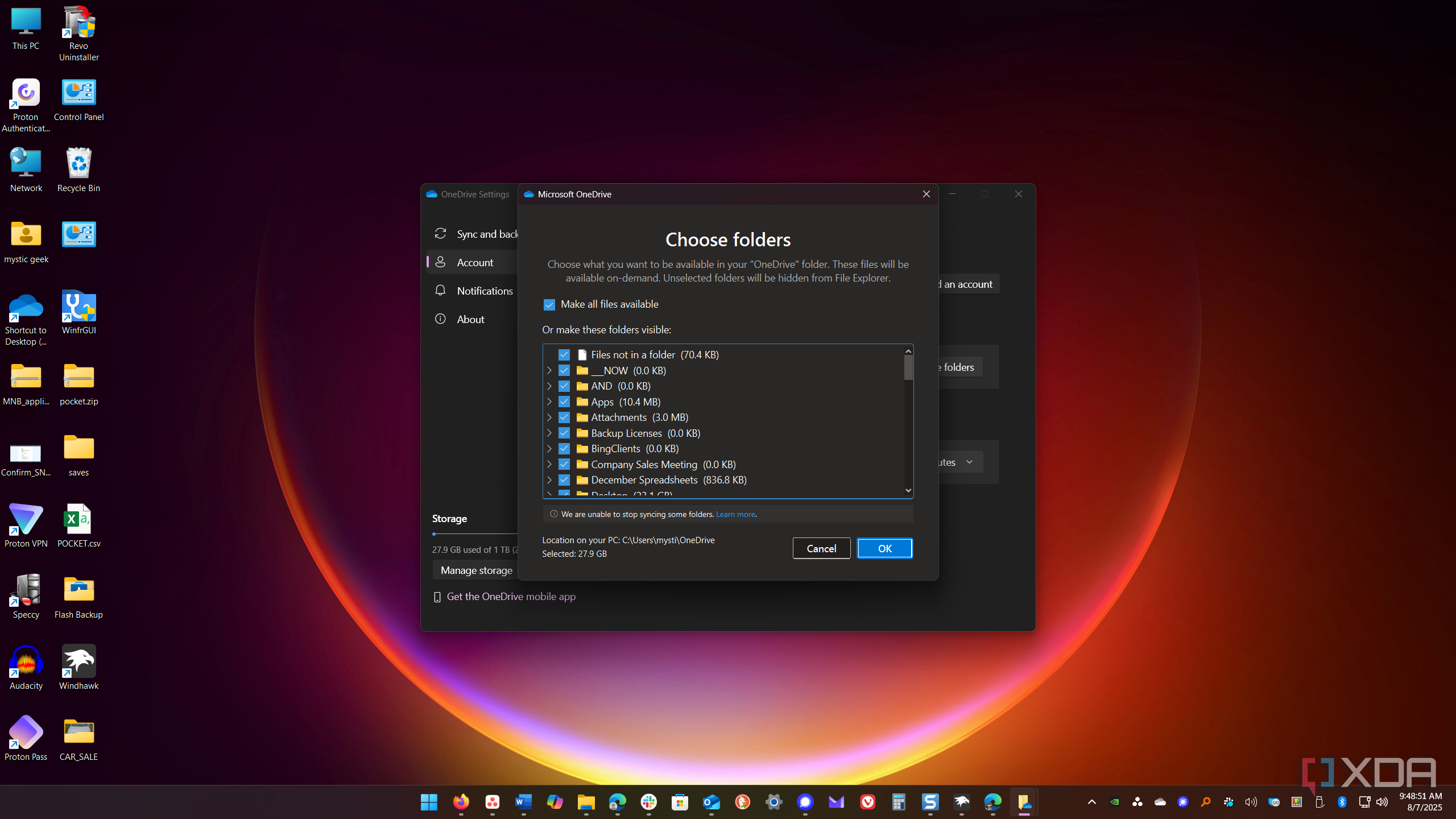
Task: Open the taskbar clock and date
Action: (x=1420, y=802)
